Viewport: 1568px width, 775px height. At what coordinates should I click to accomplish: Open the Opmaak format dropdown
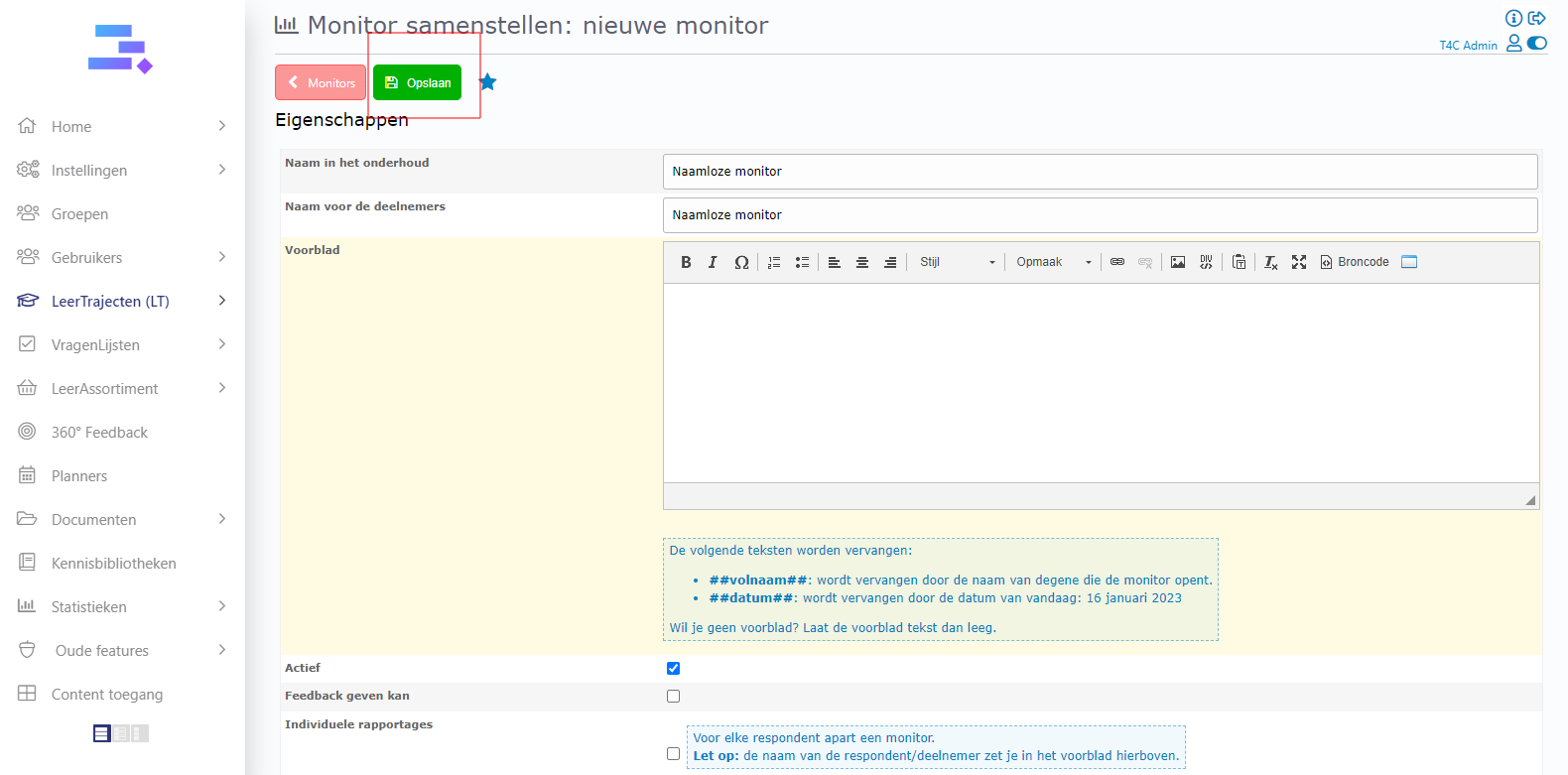point(1053,262)
